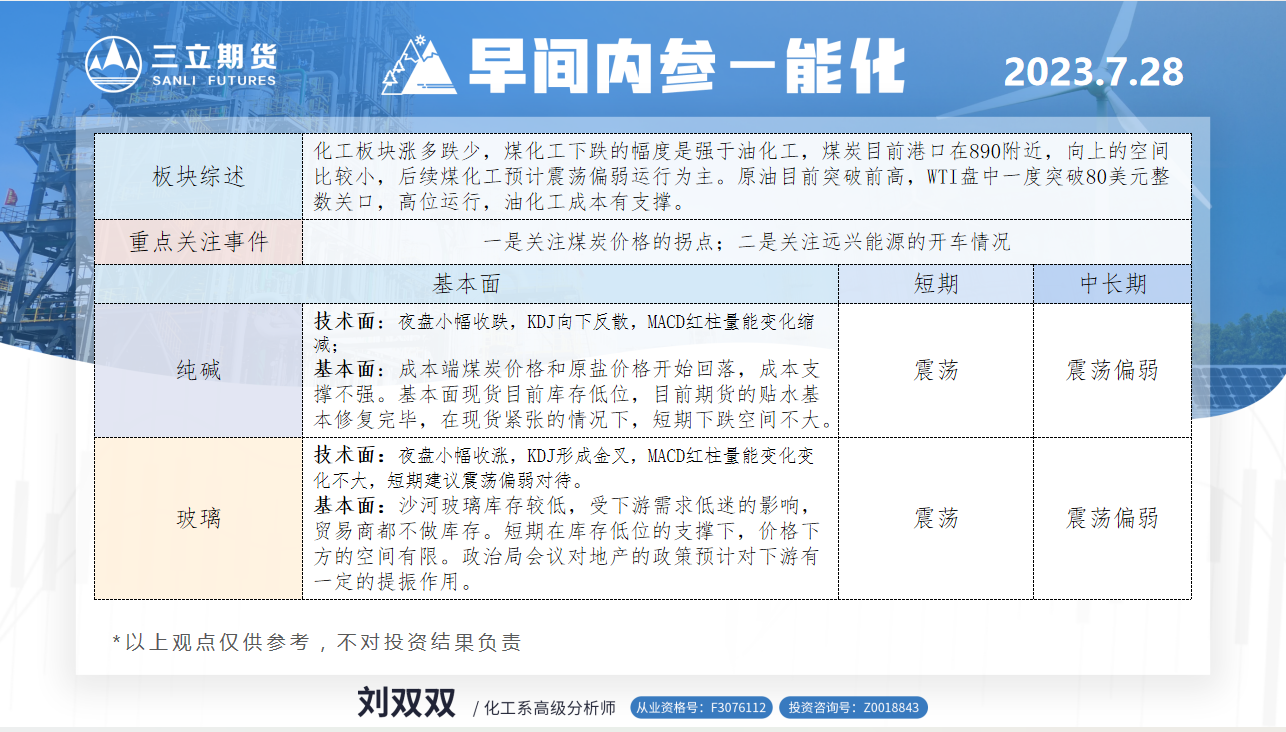Click the 短期 column header
This screenshot has width=1286, height=732.
tap(935, 284)
